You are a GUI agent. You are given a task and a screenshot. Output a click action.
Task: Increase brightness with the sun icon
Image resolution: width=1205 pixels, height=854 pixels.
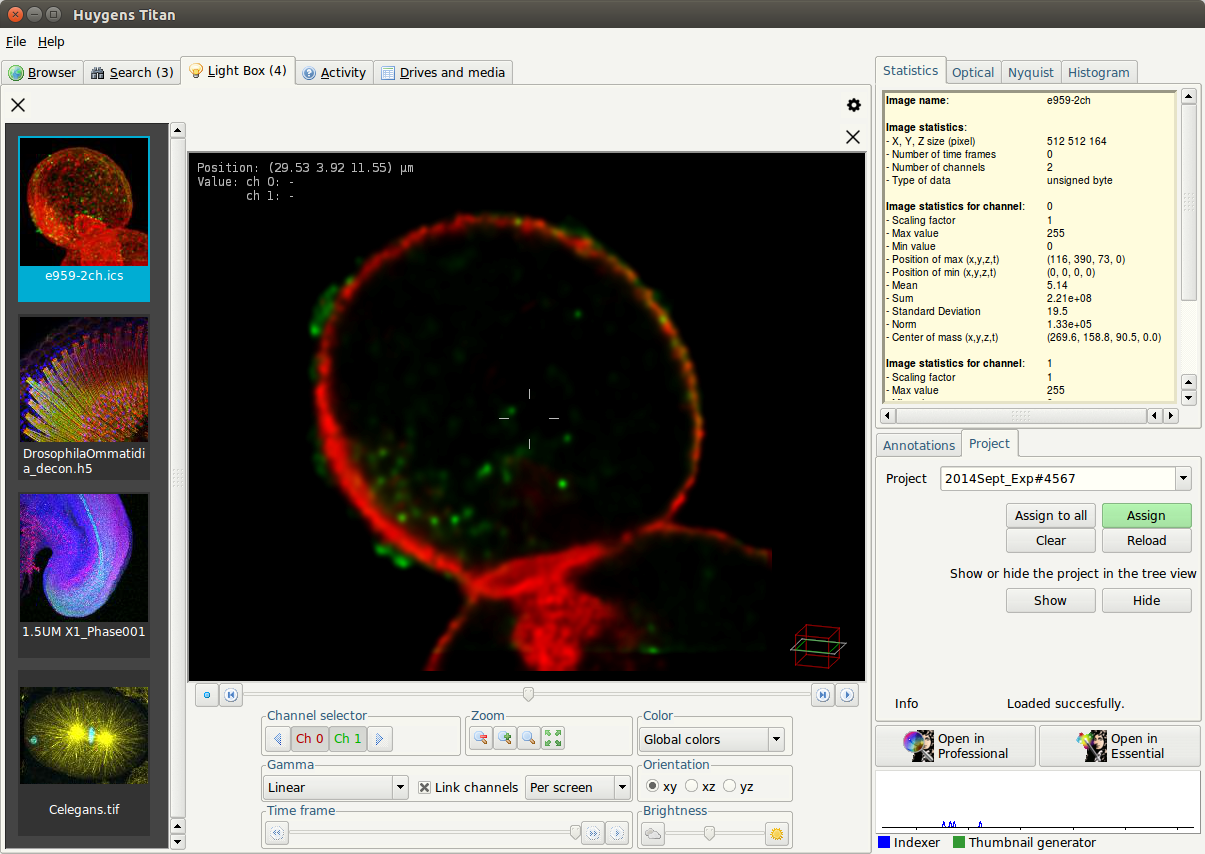[776, 833]
